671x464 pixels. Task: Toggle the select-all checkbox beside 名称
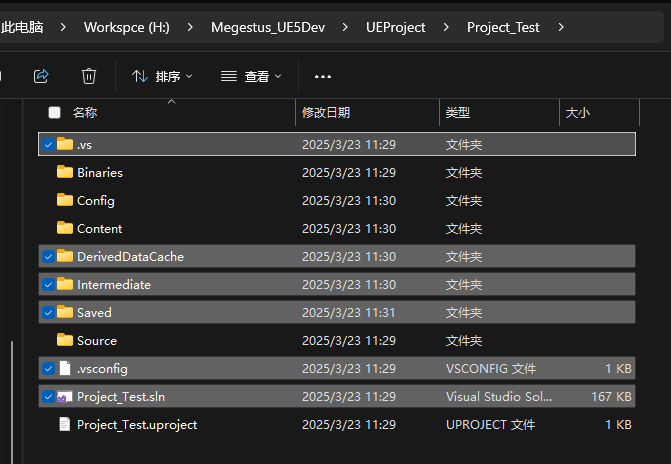coord(54,113)
